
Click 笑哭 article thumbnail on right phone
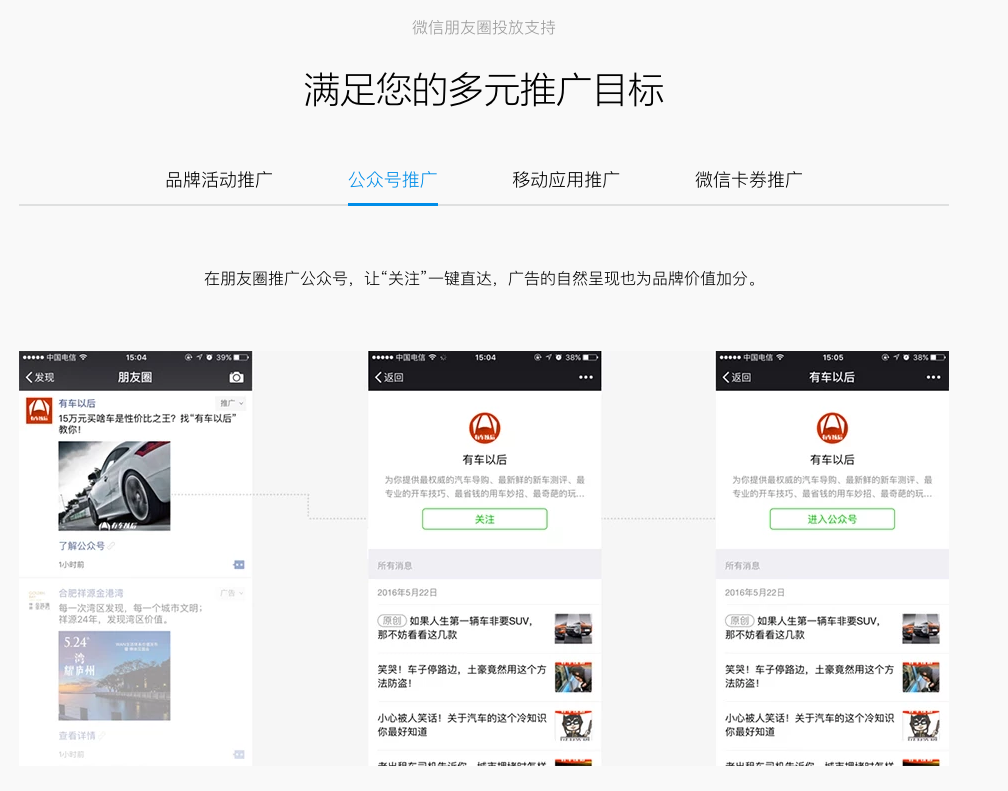click(x=921, y=677)
